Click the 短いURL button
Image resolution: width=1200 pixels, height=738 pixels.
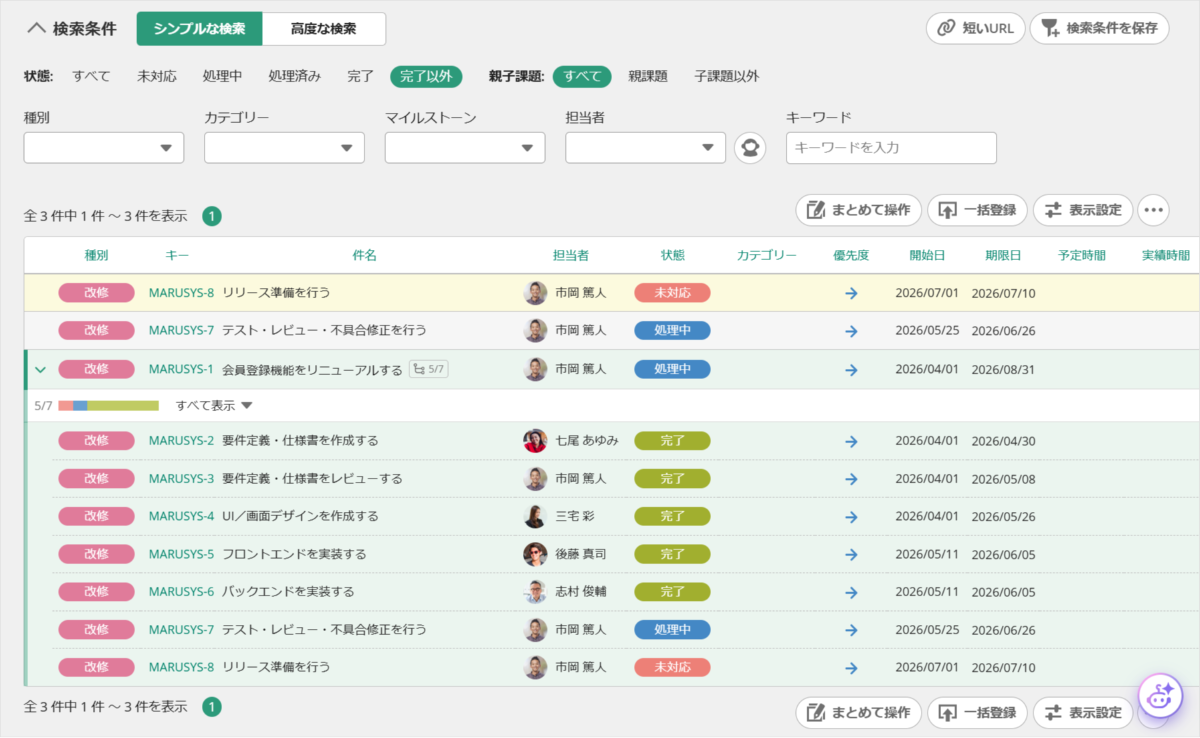point(975,28)
